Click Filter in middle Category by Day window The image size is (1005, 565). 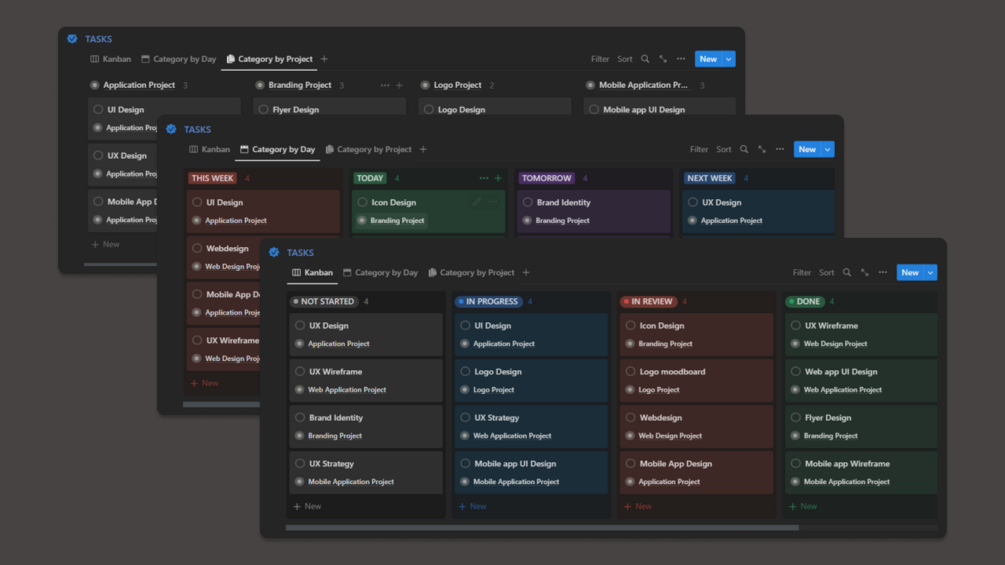coord(699,149)
